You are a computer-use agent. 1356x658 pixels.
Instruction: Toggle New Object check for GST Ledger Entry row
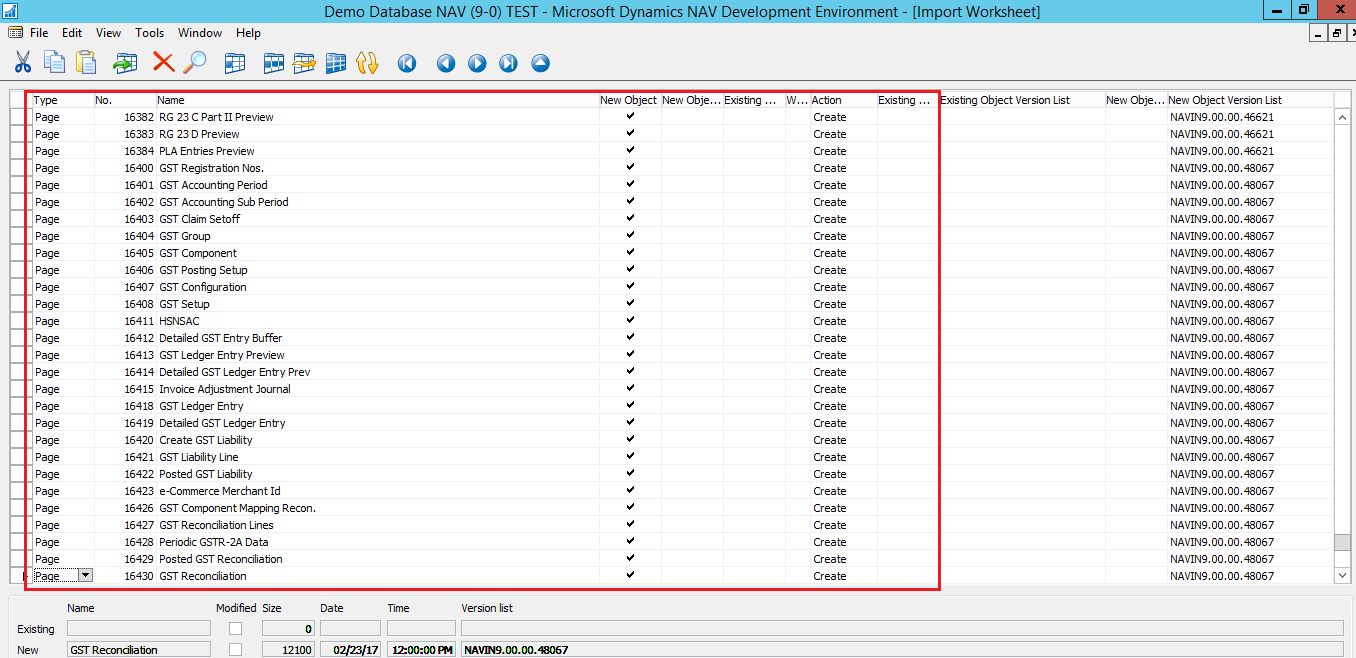click(x=630, y=405)
